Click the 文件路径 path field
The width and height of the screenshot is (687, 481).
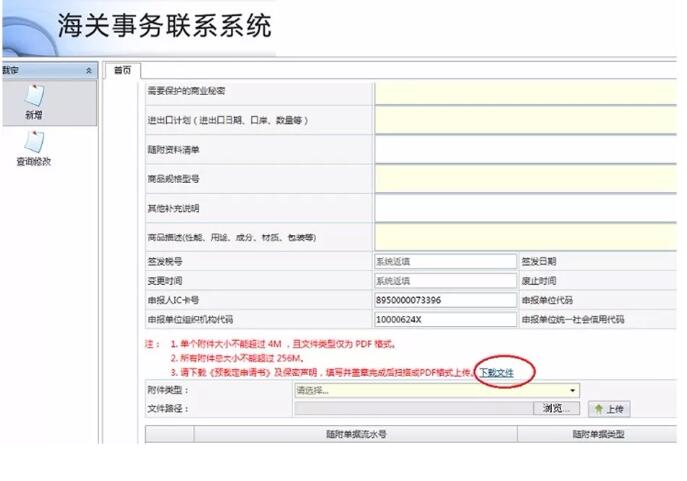pyautogui.click(x=414, y=408)
